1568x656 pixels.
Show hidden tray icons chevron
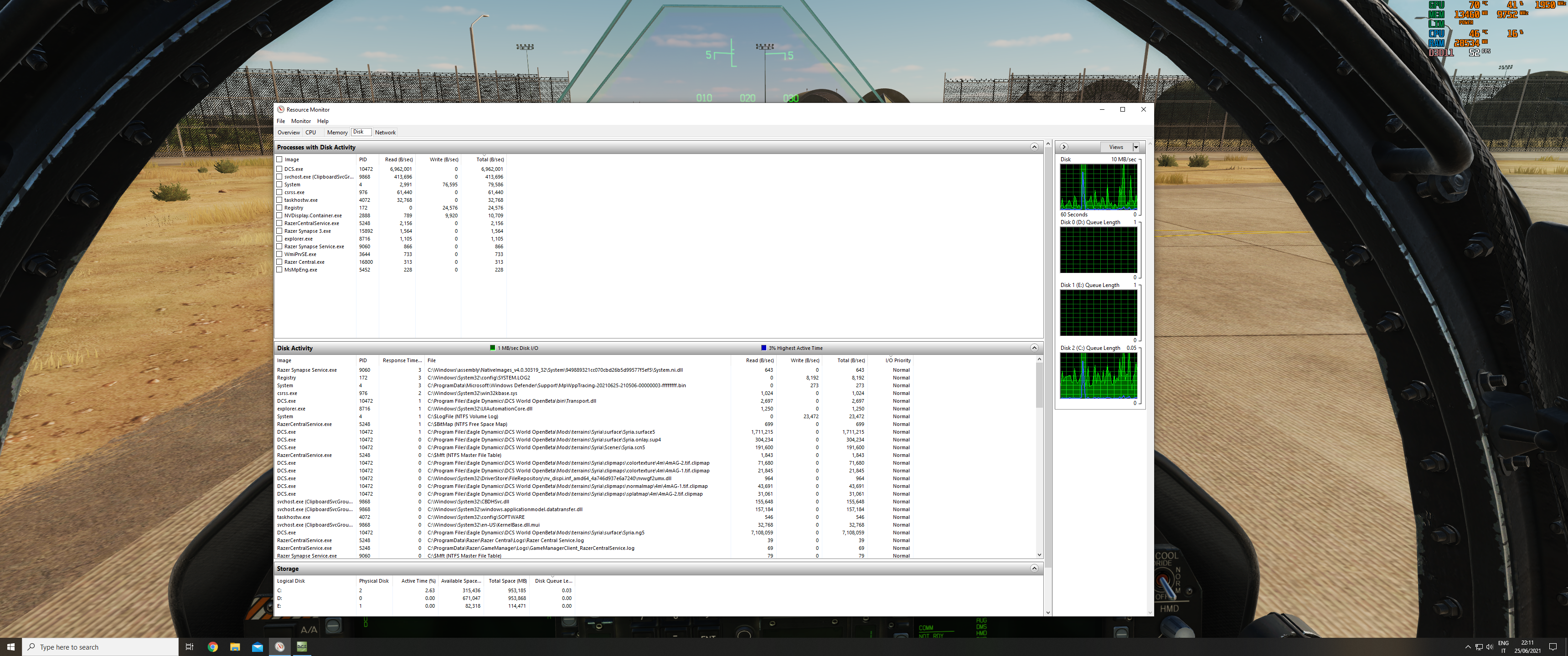(x=1468, y=647)
